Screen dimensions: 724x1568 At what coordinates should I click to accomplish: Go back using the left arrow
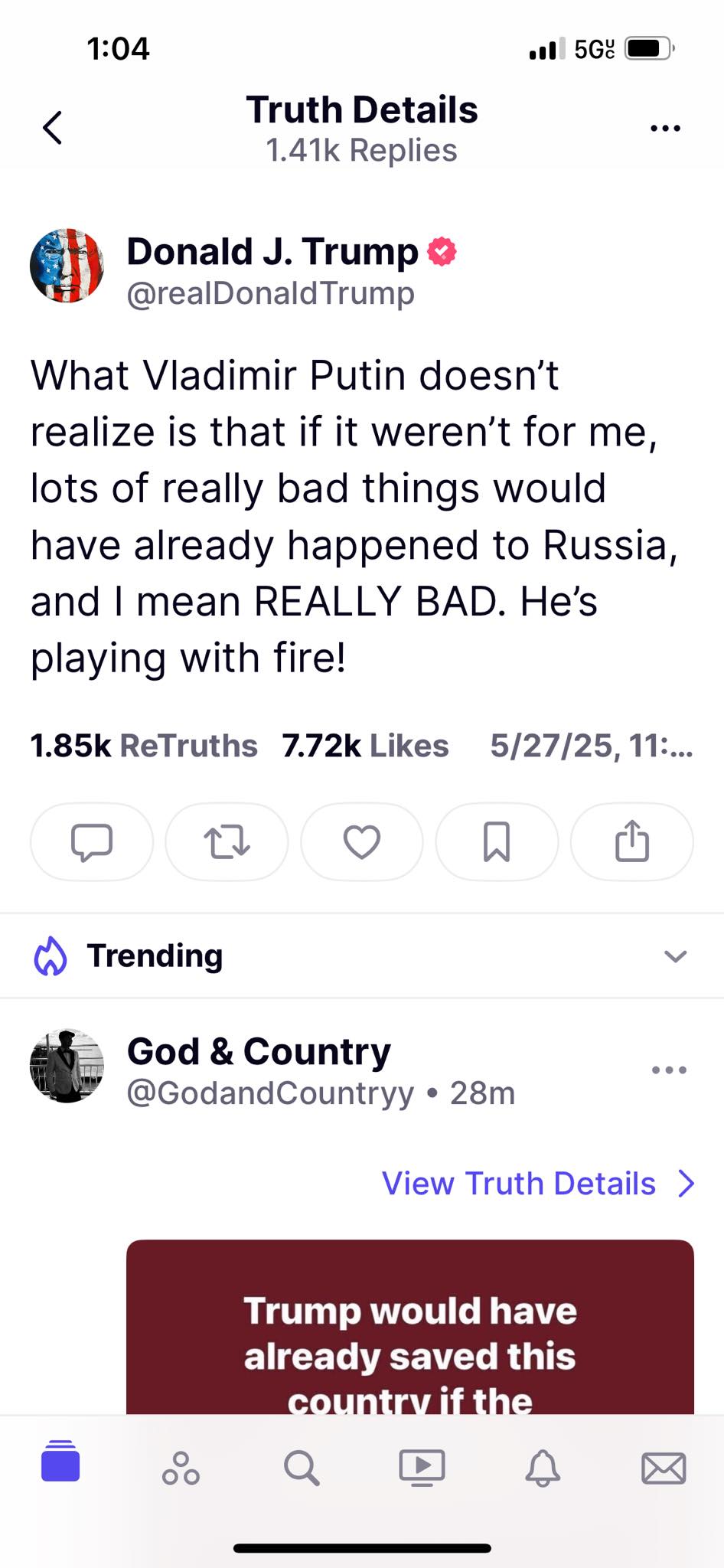(x=52, y=128)
